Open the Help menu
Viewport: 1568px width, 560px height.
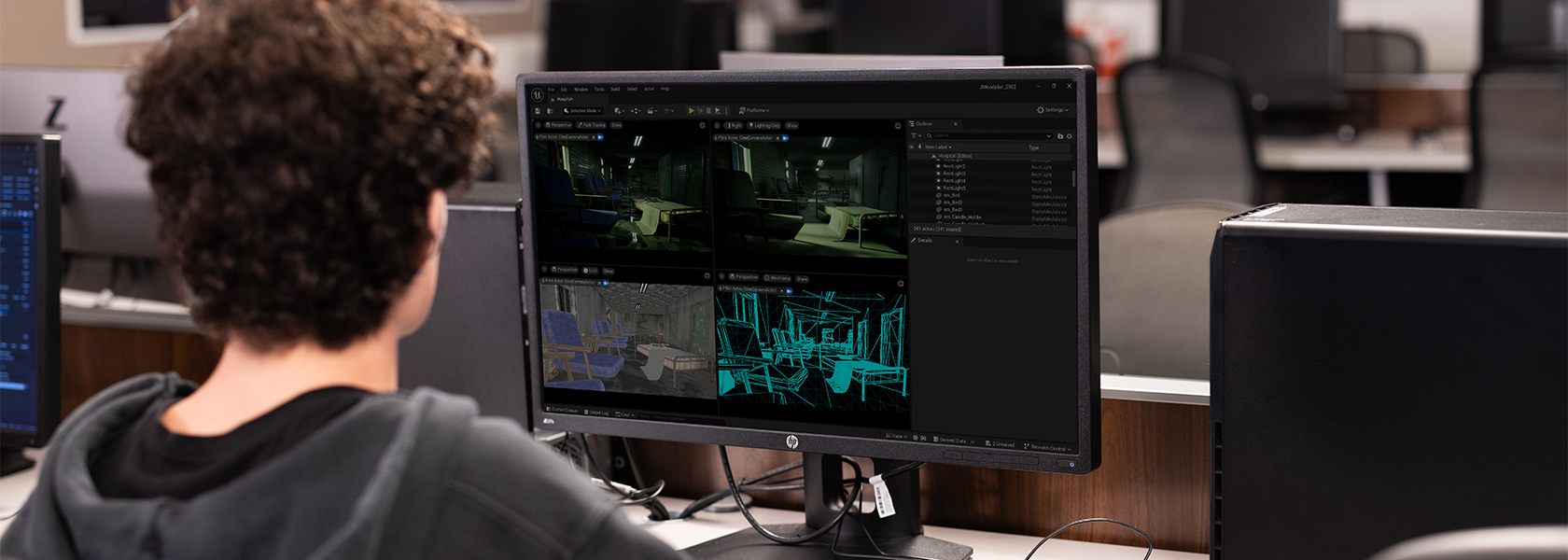pos(665,89)
